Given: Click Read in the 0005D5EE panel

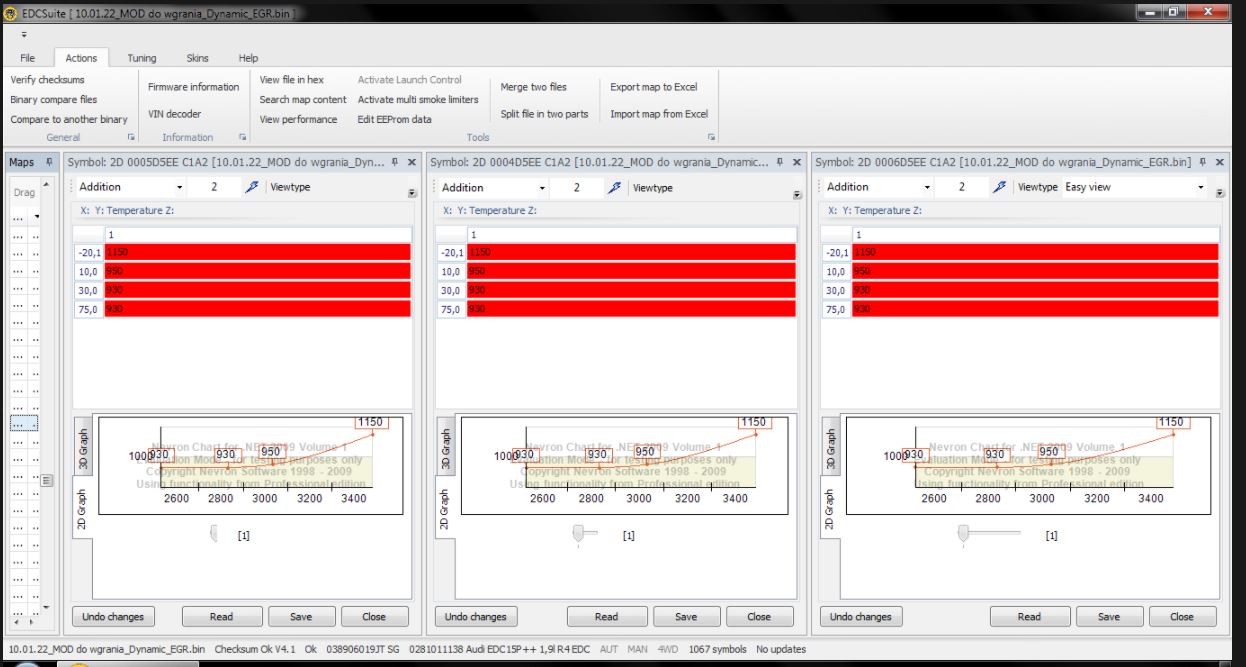Looking at the screenshot, I should pyautogui.click(x=222, y=616).
